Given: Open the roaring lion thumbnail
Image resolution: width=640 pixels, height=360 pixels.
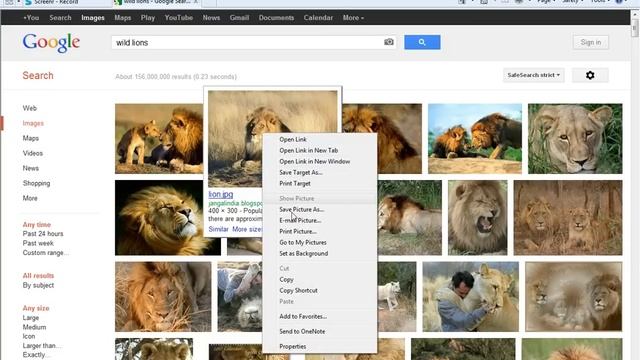Looking at the screenshot, I should point(478,218).
